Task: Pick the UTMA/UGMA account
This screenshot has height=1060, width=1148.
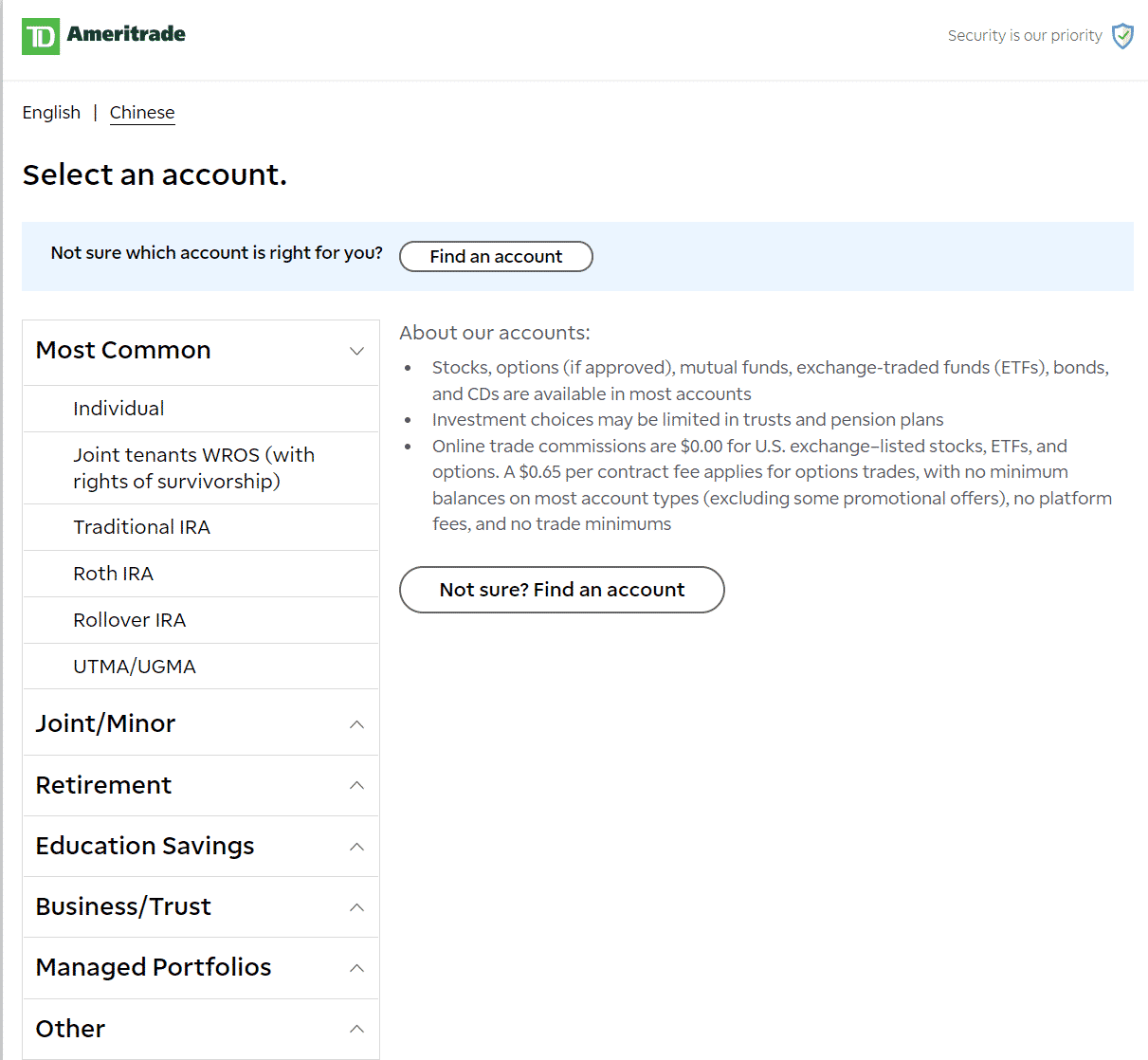Action: coord(201,667)
